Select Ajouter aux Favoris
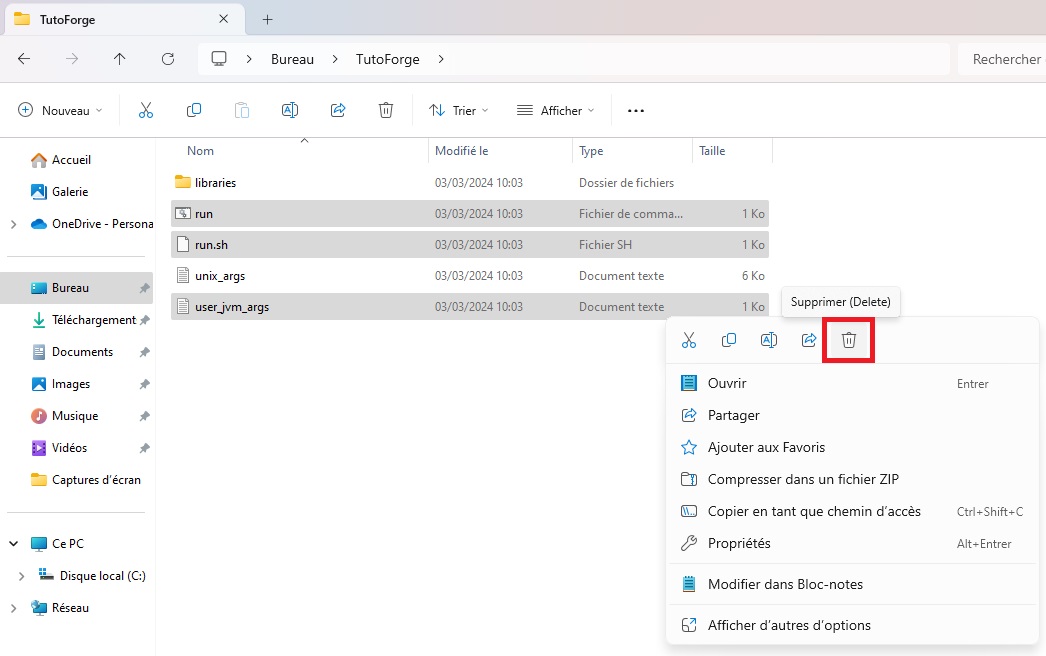 pyautogui.click(x=853, y=447)
